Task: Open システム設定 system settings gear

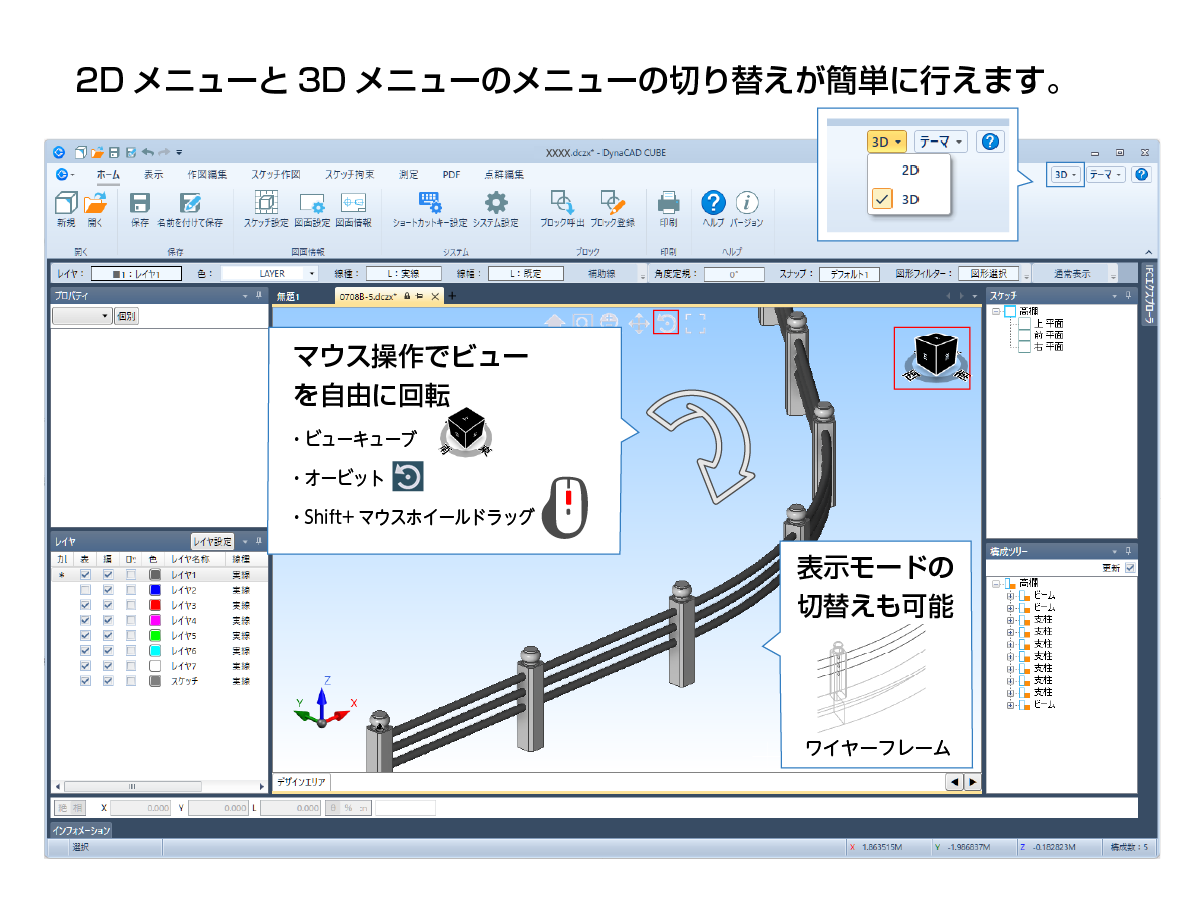Action: (x=496, y=203)
